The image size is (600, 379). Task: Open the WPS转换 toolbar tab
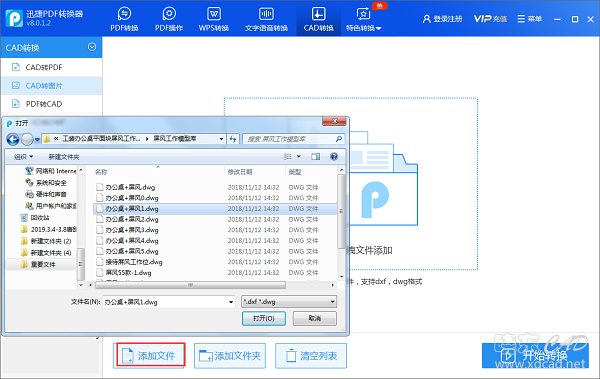click(x=214, y=19)
